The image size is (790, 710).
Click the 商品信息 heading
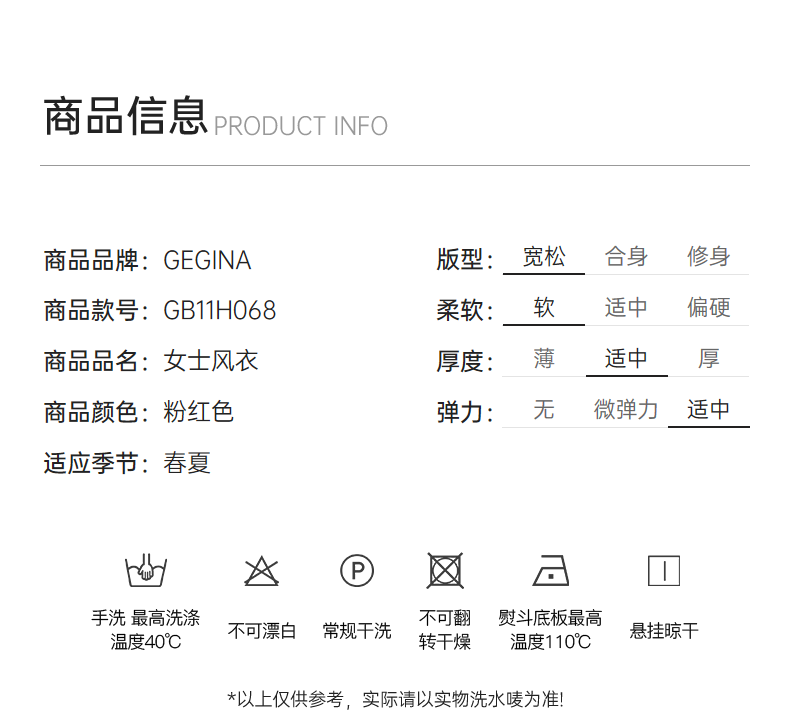pos(125,116)
